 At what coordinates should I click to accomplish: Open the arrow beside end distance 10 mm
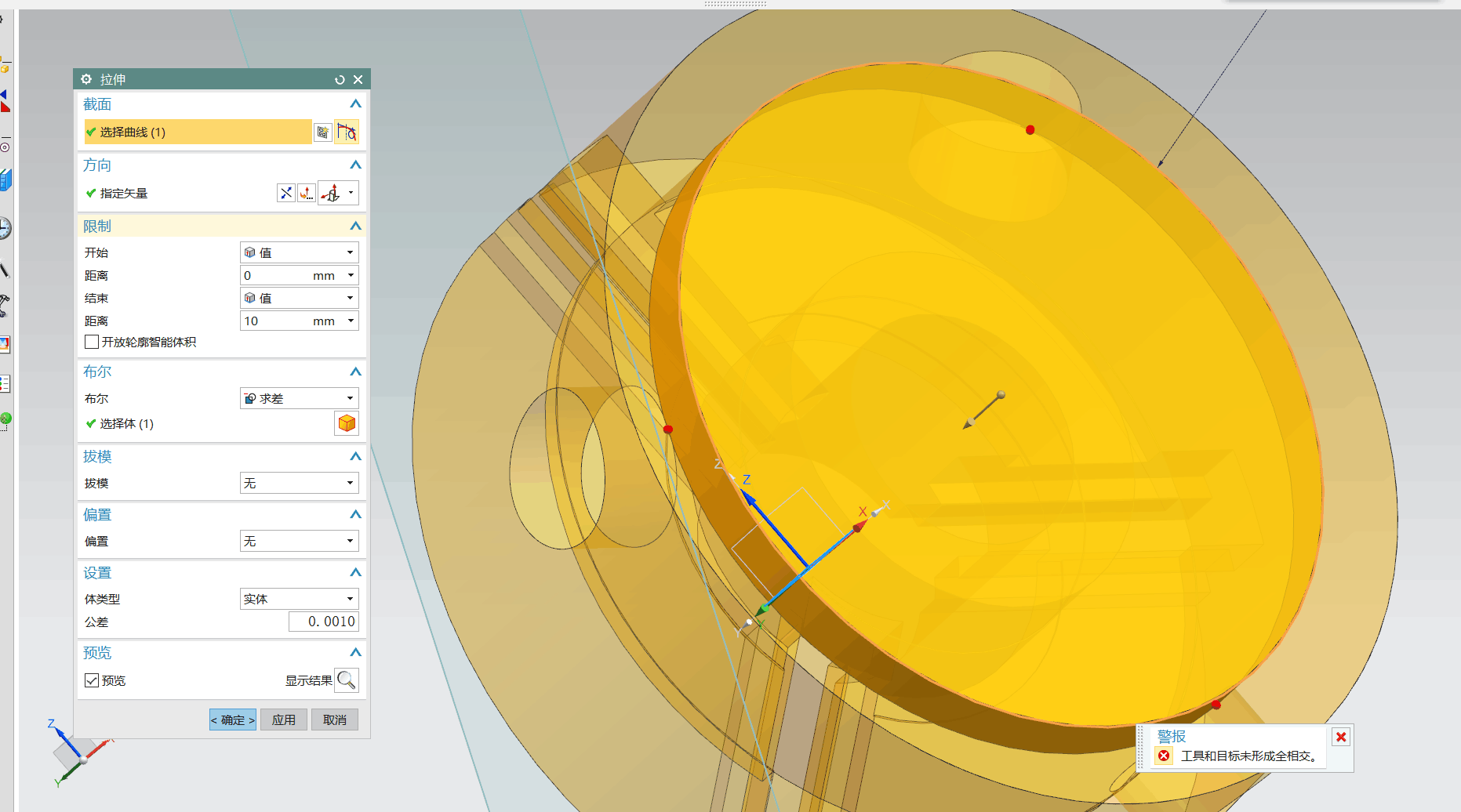click(351, 321)
